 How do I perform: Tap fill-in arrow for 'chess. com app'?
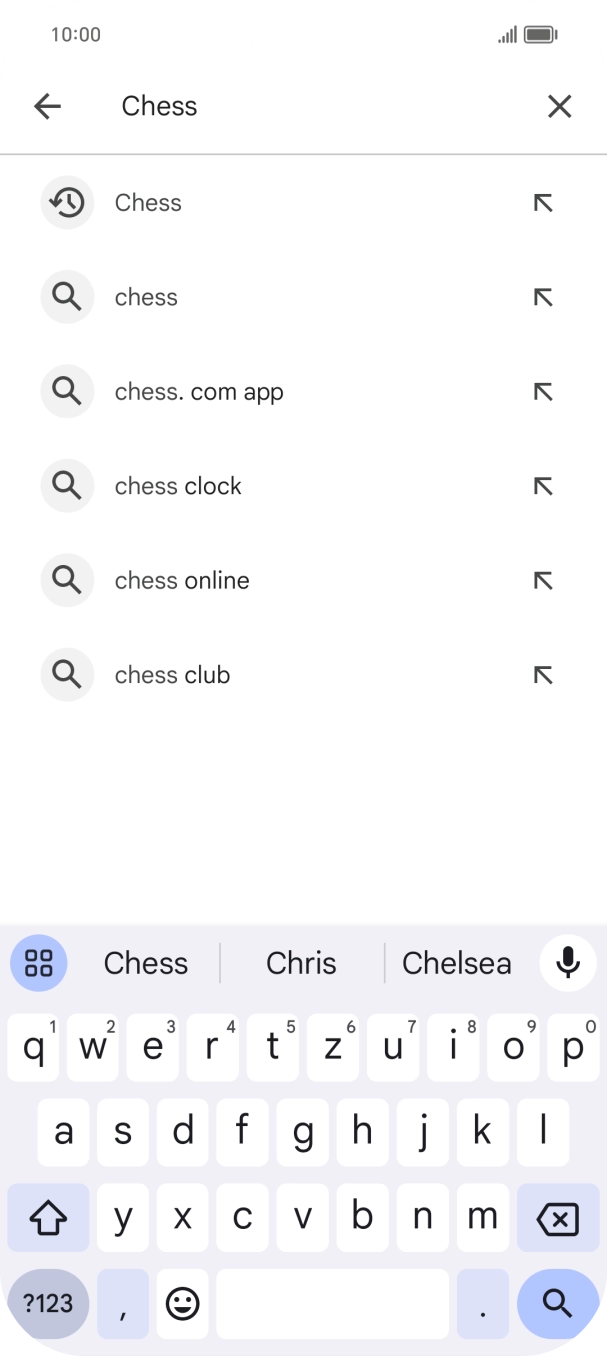543,392
